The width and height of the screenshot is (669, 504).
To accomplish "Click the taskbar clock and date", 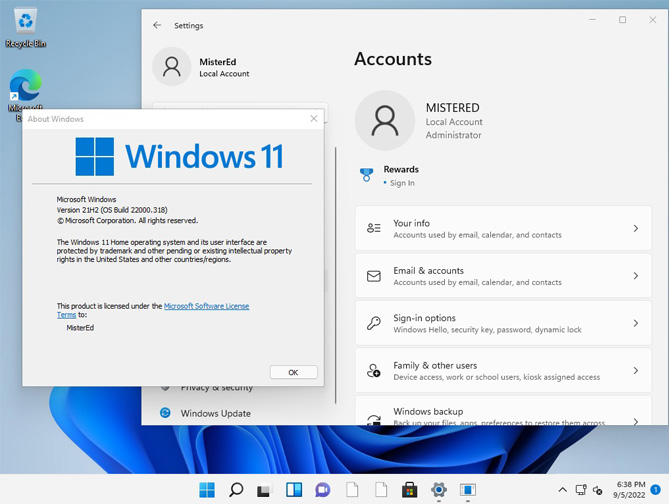I will [x=629, y=489].
